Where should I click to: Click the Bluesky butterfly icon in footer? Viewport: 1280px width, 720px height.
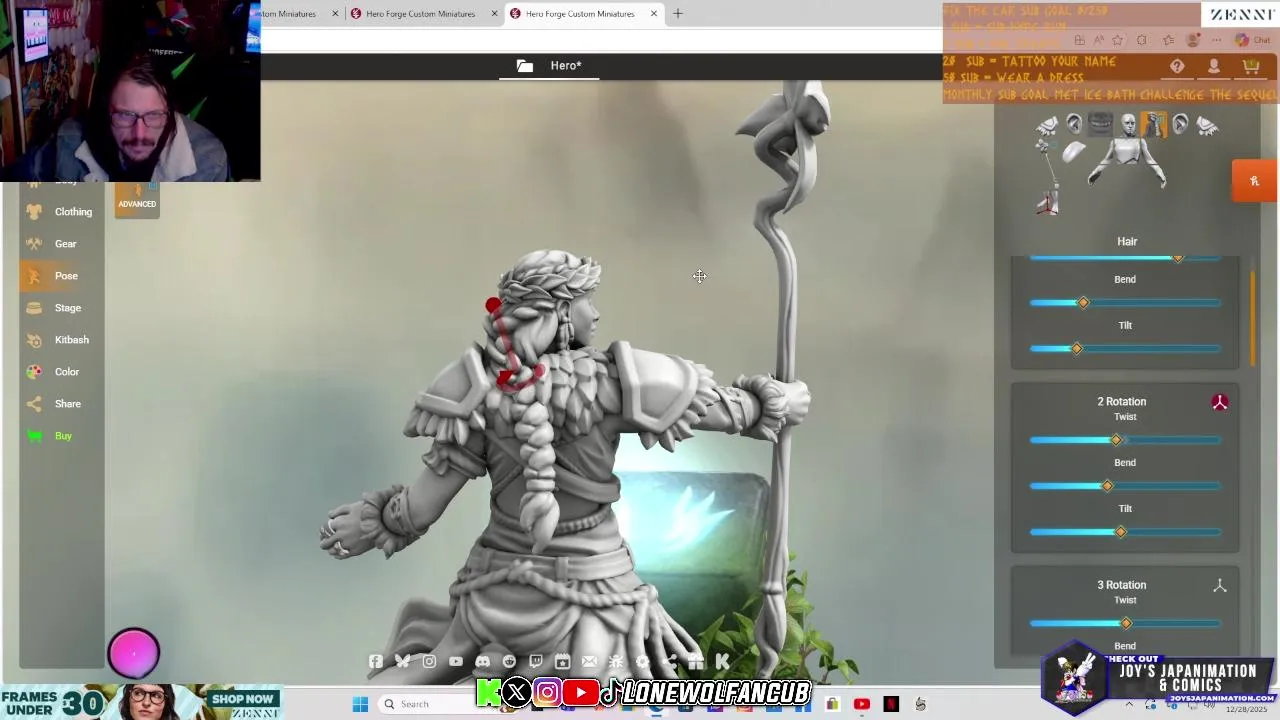coord(402,661)
